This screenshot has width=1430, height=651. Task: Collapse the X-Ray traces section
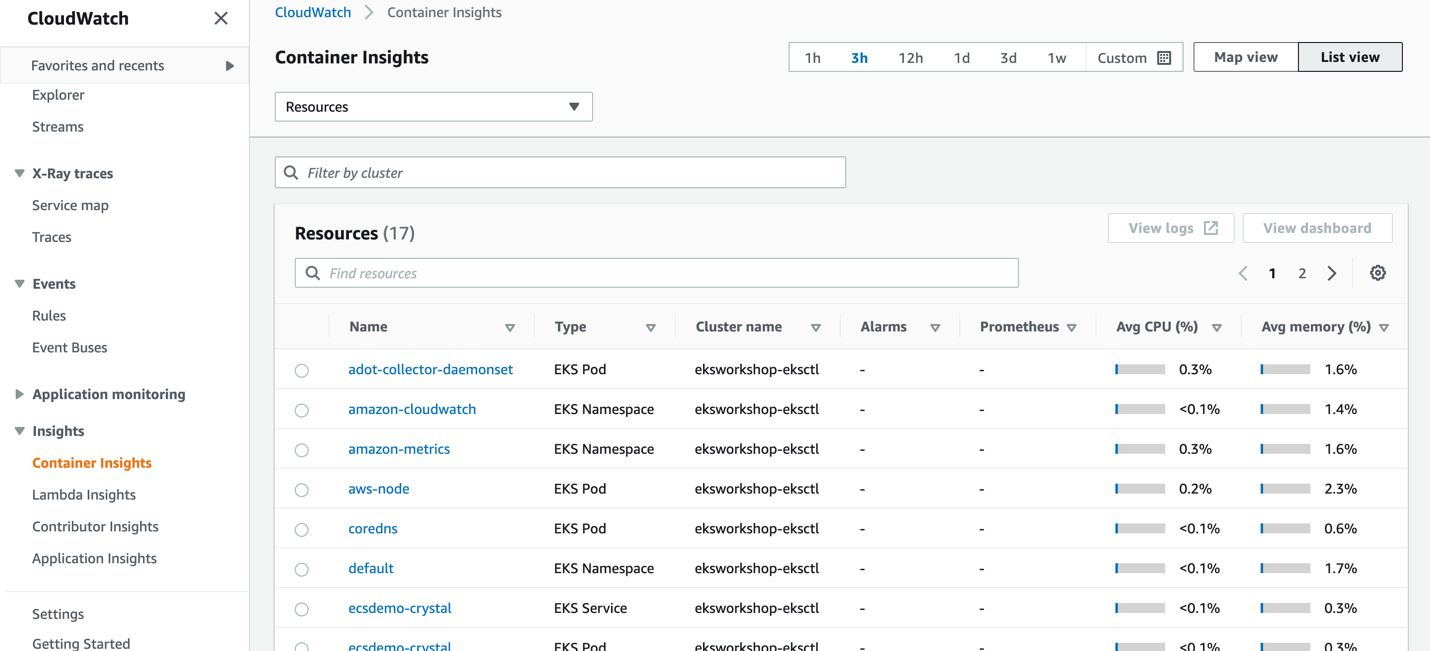(19, 172)
